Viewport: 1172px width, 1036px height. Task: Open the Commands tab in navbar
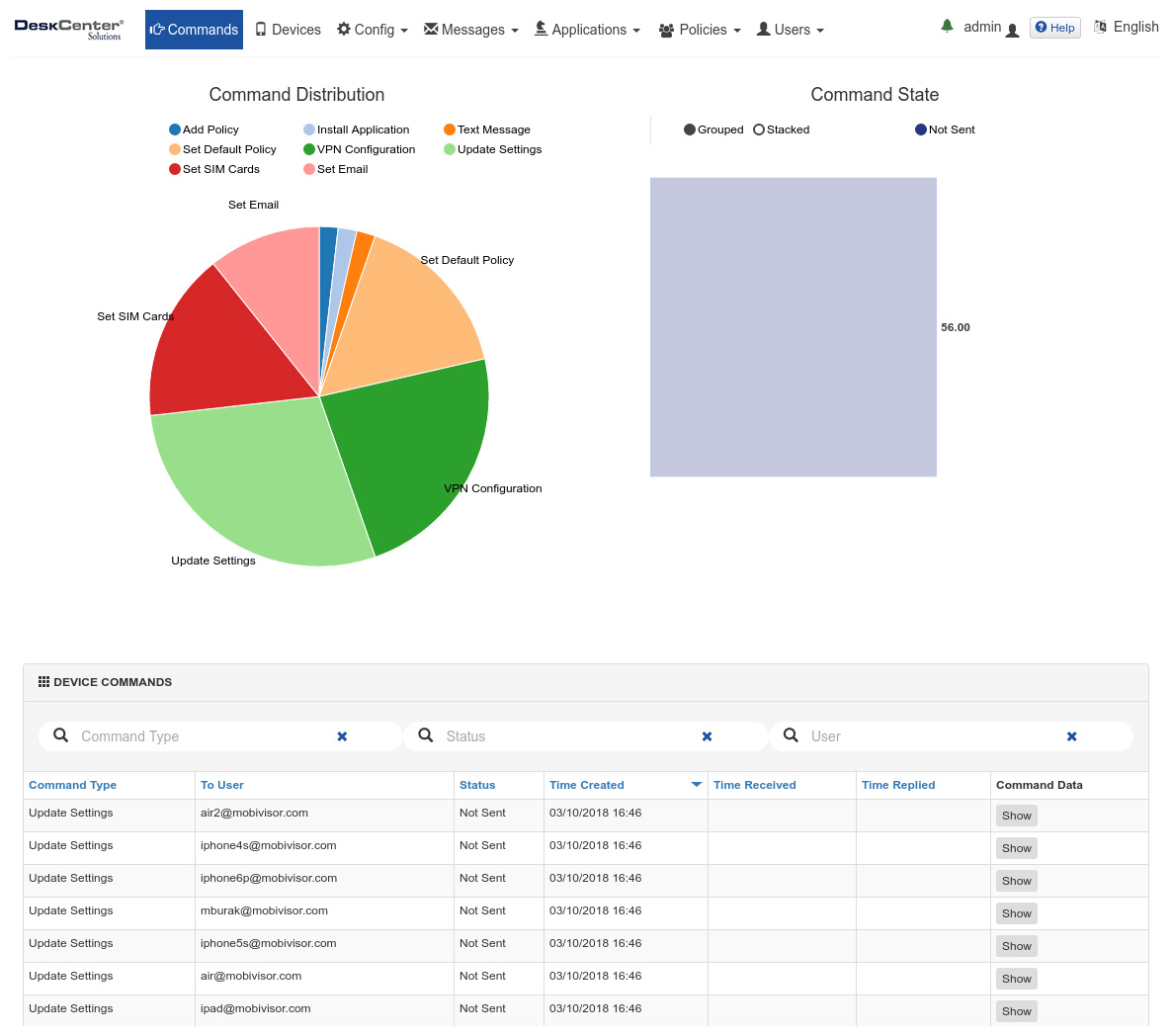pyautogui.click(x=194, y=30)
